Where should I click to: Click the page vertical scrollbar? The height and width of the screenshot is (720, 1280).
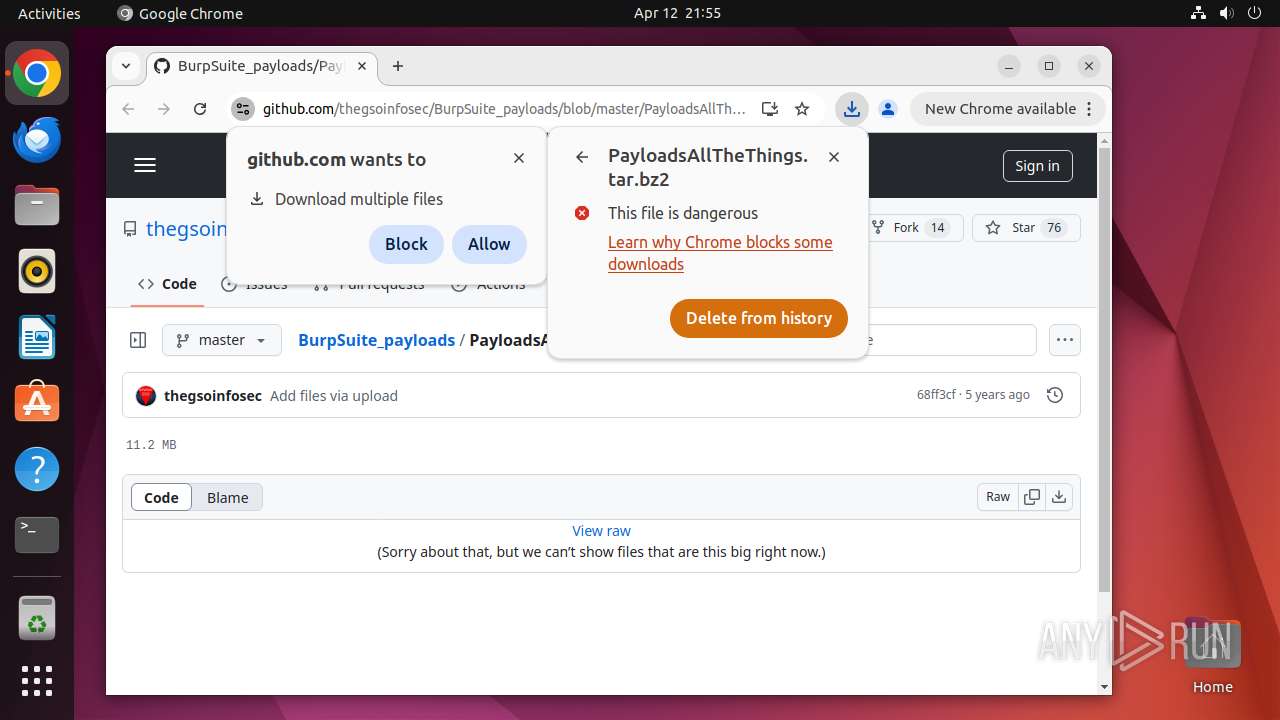click(1104, 370)
